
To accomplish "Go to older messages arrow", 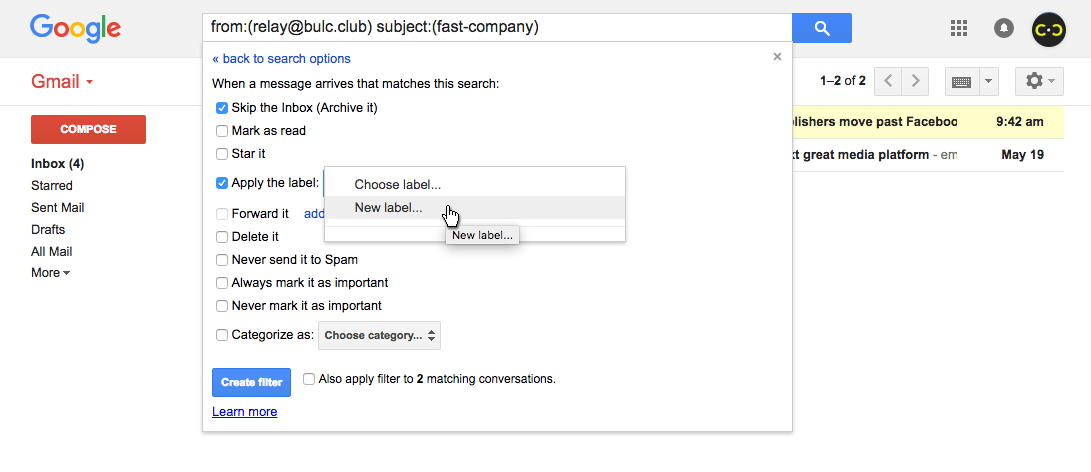I will (x=915, y=81).
